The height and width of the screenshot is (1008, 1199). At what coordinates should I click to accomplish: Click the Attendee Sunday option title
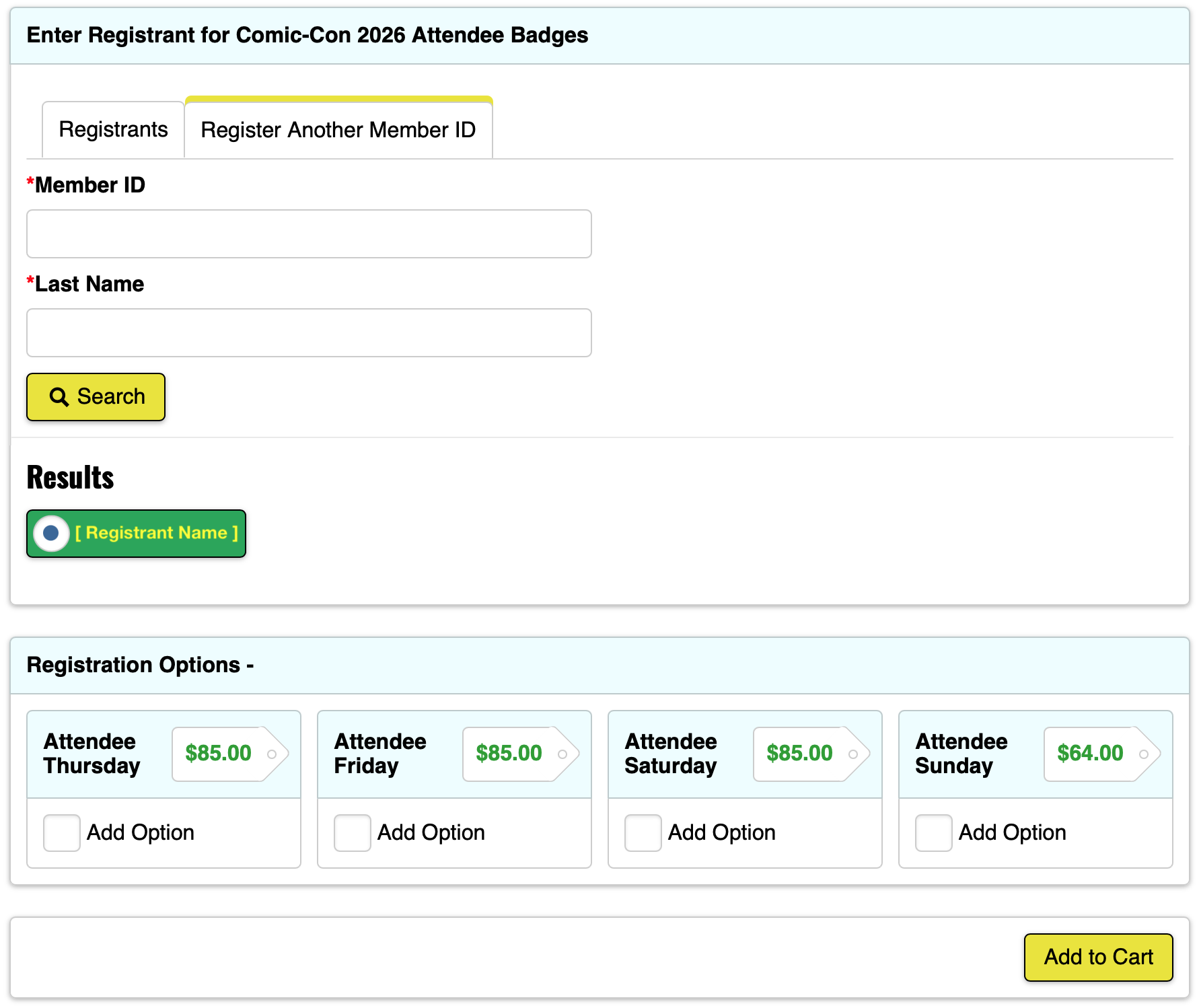961,754
